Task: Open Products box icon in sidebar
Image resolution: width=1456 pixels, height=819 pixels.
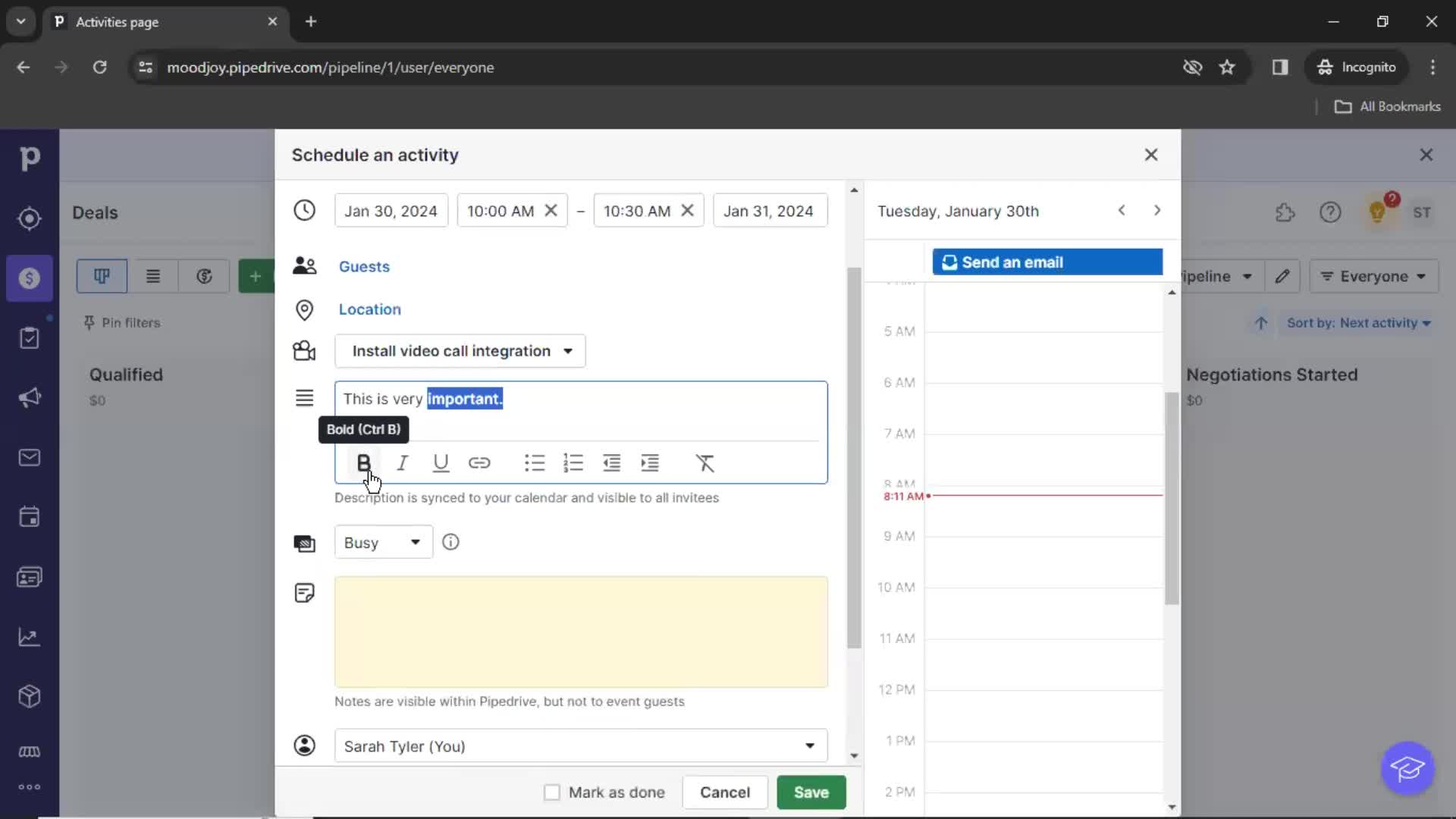Action: (30, 696)
